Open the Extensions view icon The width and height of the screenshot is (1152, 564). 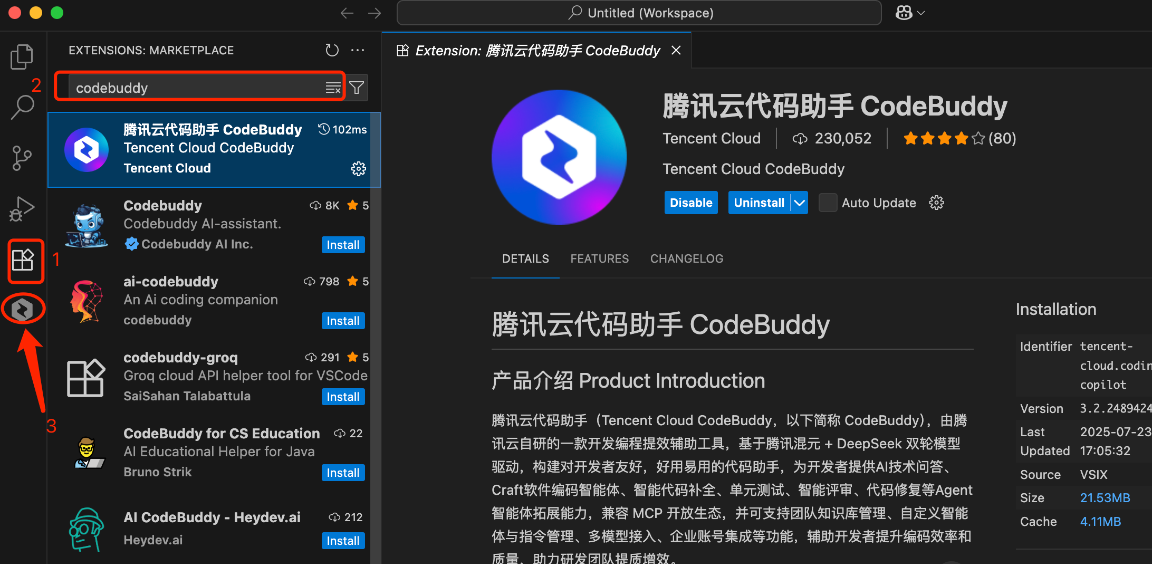(23, 259)
